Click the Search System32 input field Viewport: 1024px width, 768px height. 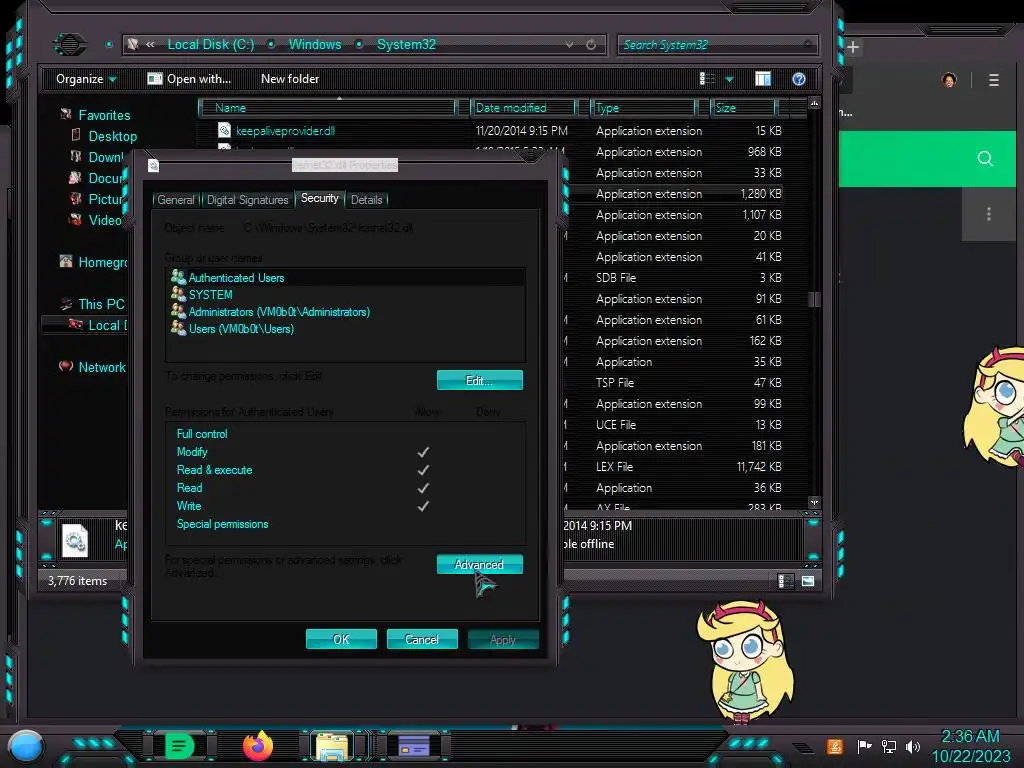coord(717,44)
